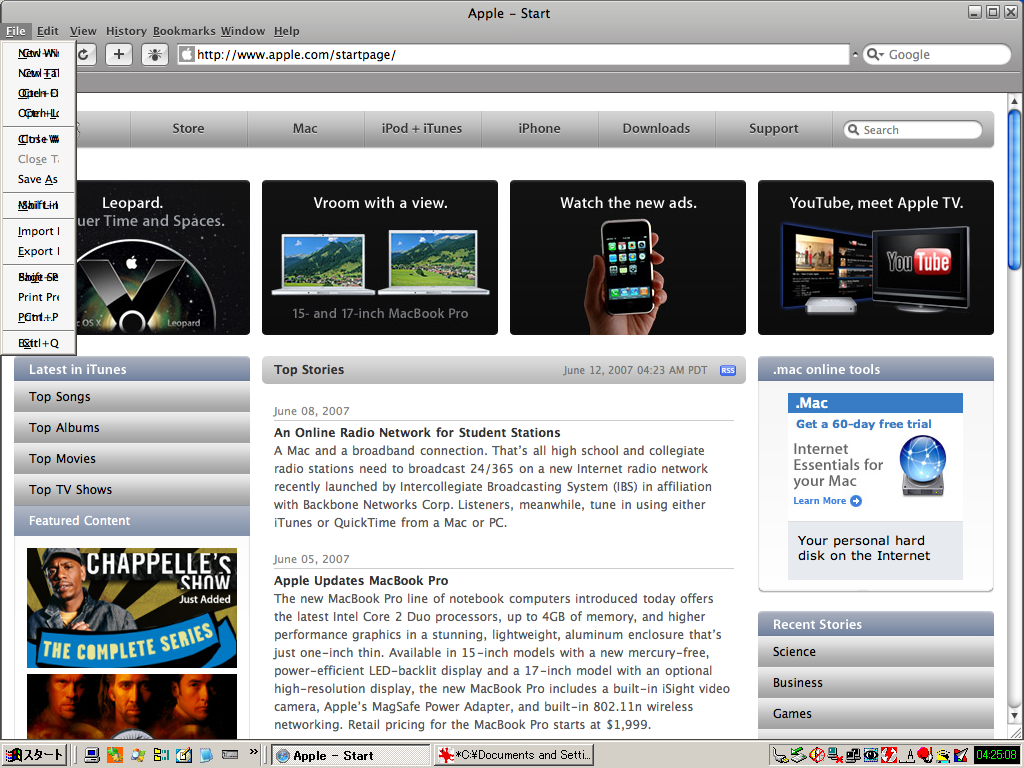Open the Top Albums link
The height and width of the screenshot is (768, 1024).
coord(132,428)
